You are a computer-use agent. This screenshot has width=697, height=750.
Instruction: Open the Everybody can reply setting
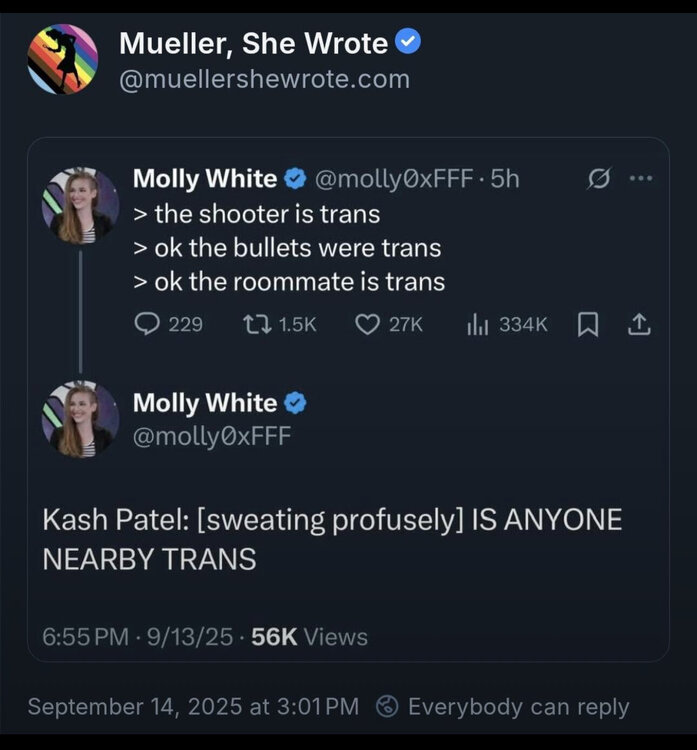click(x=503, y=707)
